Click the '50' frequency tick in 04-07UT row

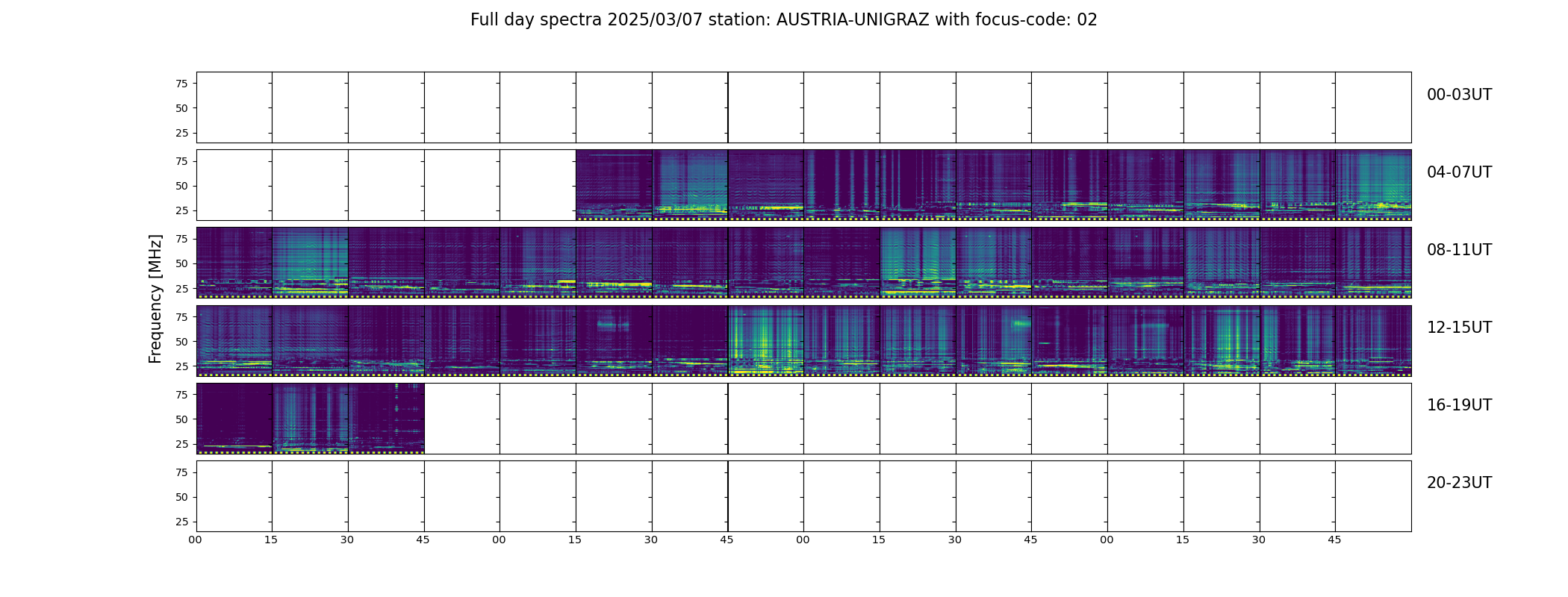[181, 186]
